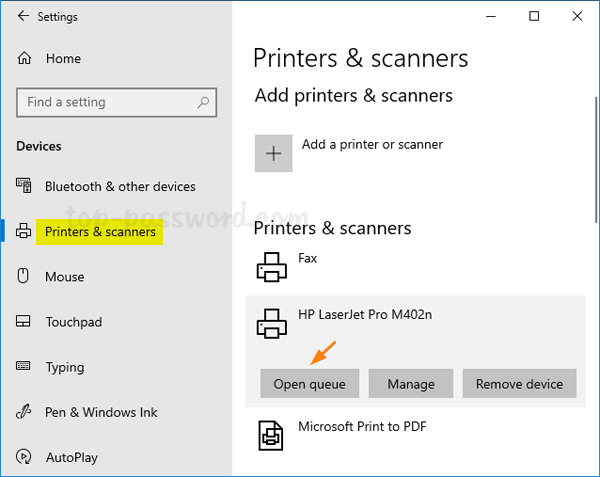This screenshot has height=477, width=600.
Task: Click the Touchpad icon in sidebar
Action: coord(25,322)
